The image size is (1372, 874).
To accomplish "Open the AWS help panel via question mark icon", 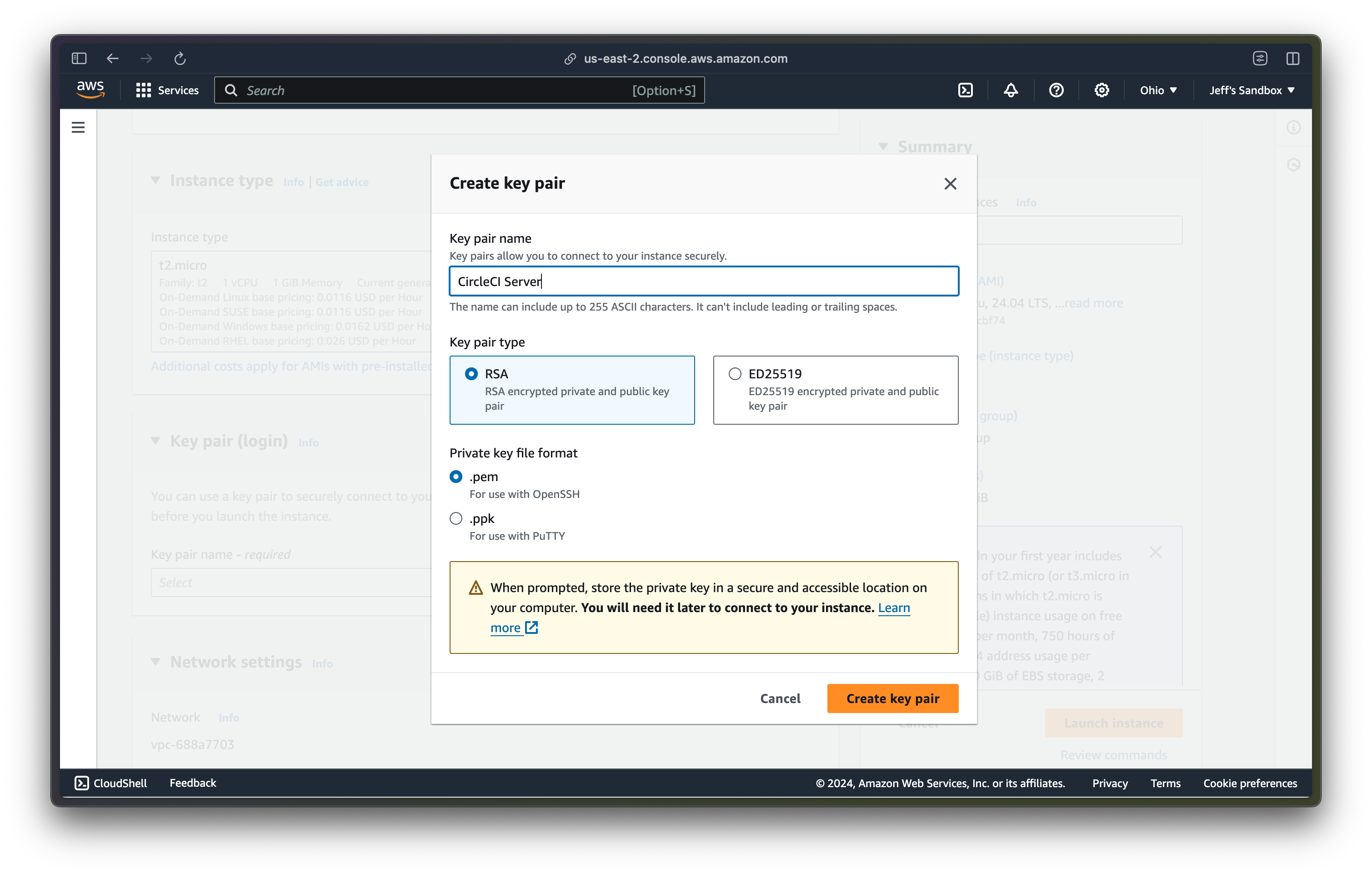I will click(x=1057, y=90).
